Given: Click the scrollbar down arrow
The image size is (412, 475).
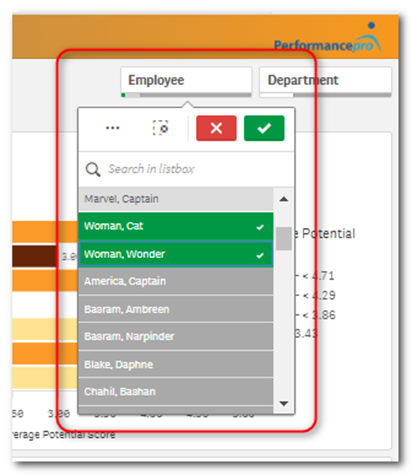Looking at the screenshot, I should click(x=284, y=404).
